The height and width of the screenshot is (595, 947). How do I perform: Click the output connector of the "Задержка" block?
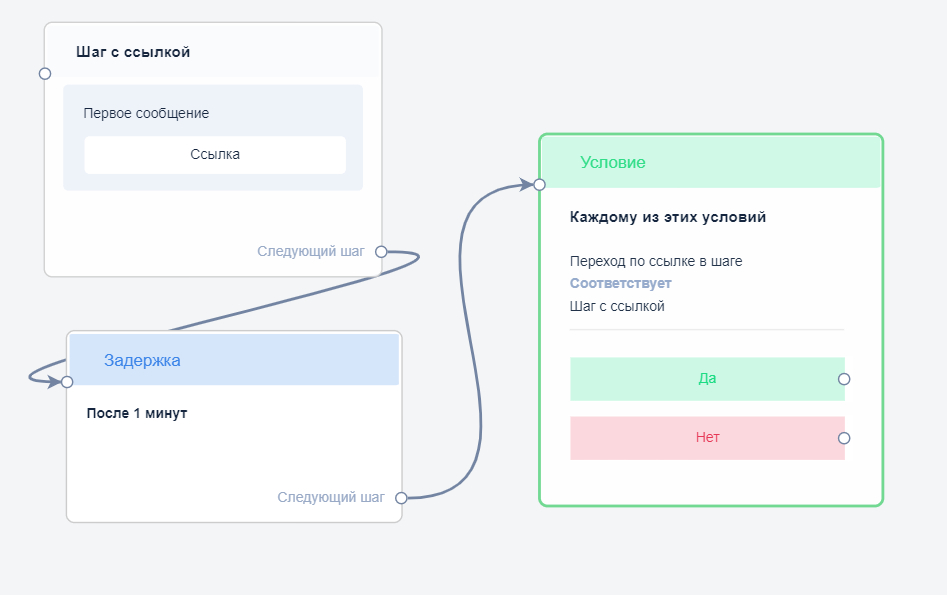[401, 497]
